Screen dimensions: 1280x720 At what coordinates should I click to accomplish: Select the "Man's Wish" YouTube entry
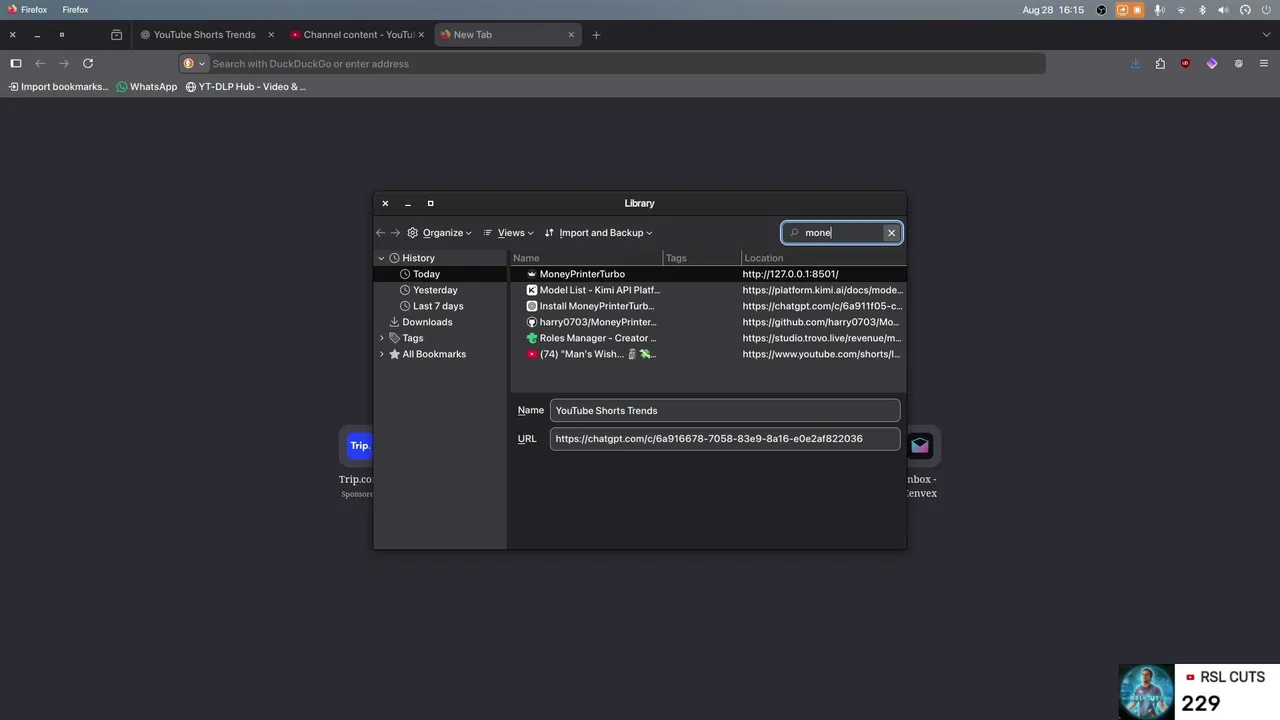coord(708,354)
